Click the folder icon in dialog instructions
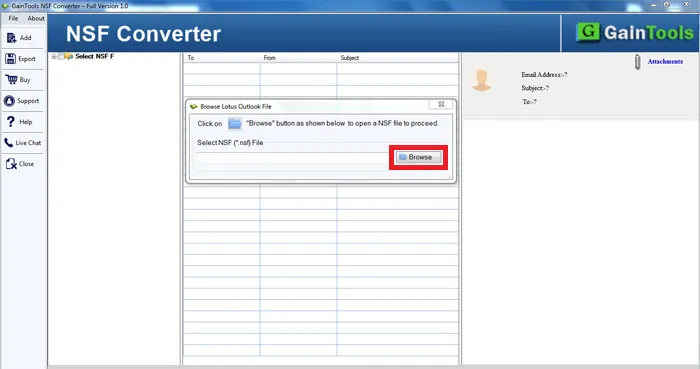Screen dimensions: 700x369 tap(235, 124)
